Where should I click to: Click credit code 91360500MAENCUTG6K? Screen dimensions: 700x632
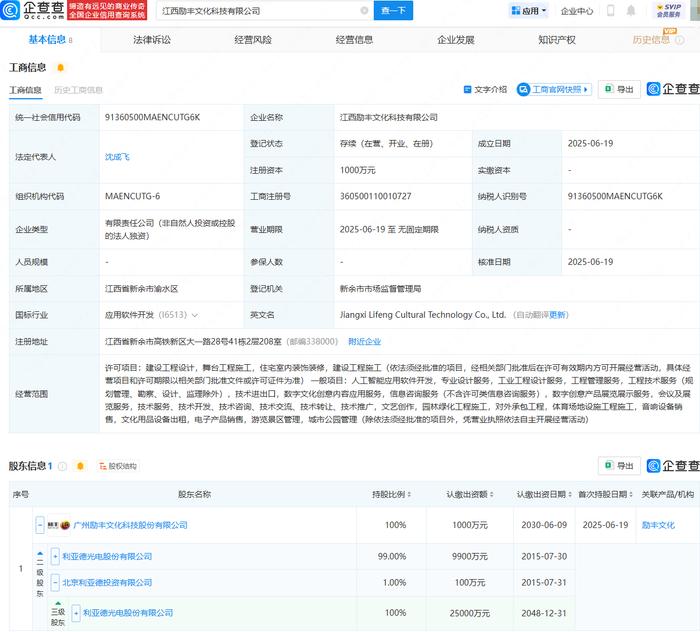(152, 117)
